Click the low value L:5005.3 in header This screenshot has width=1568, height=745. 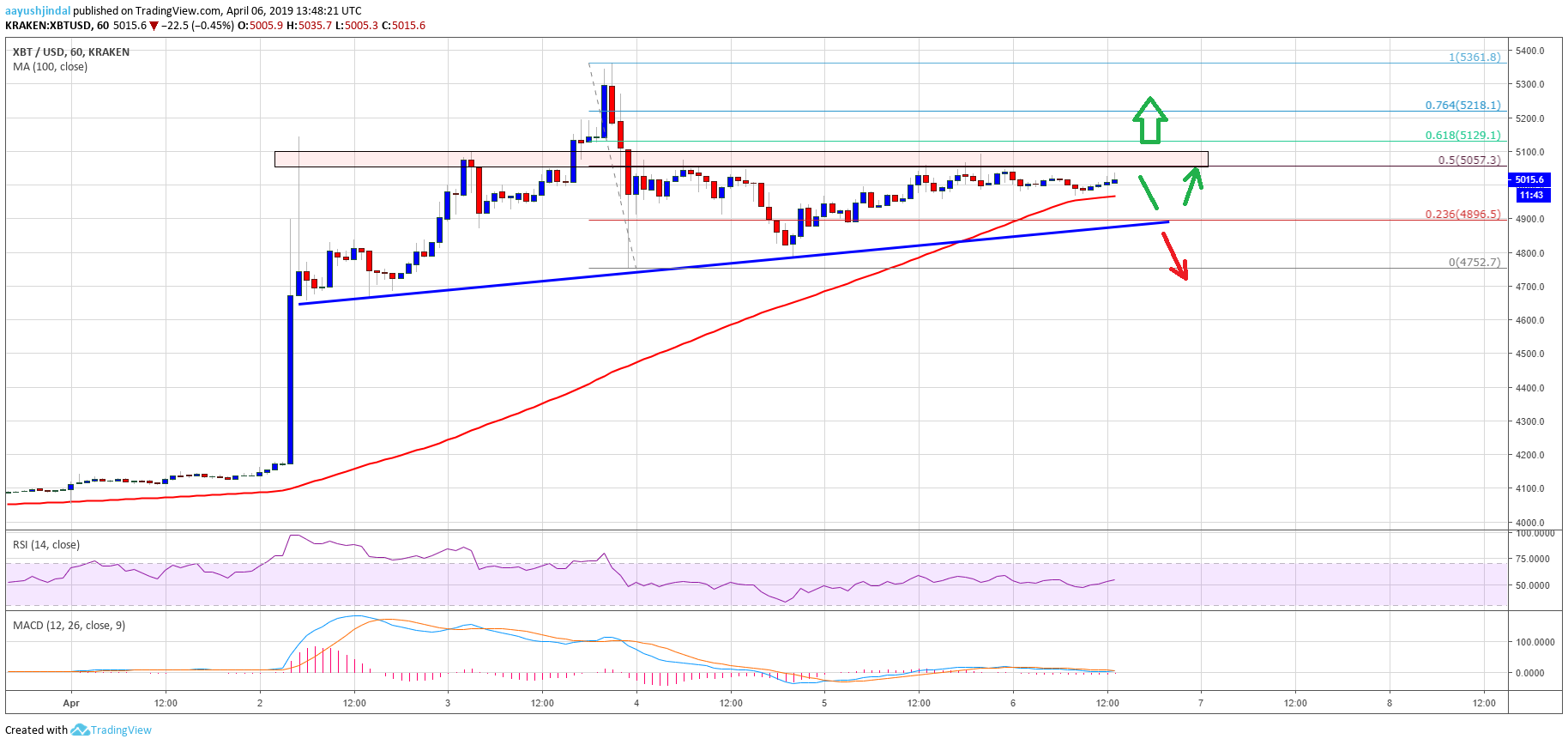pos(356,26)
